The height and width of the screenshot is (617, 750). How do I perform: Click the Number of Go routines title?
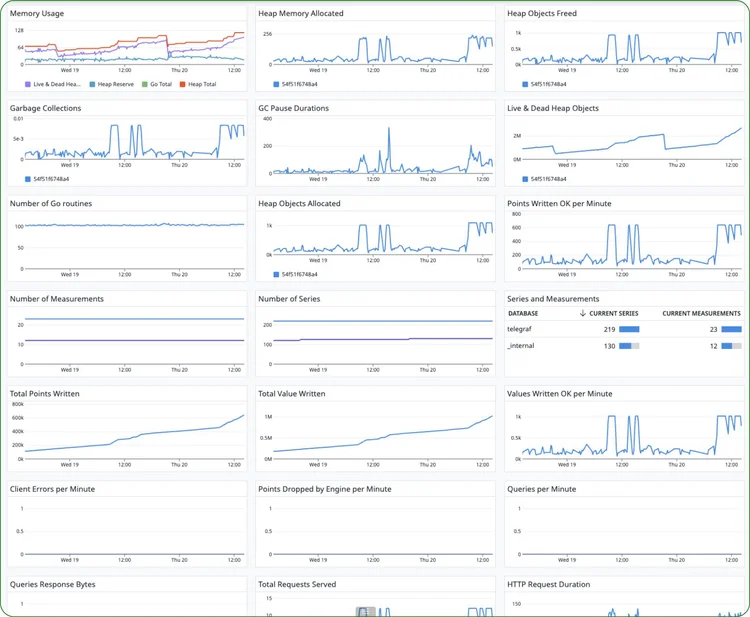click(51, 203)
